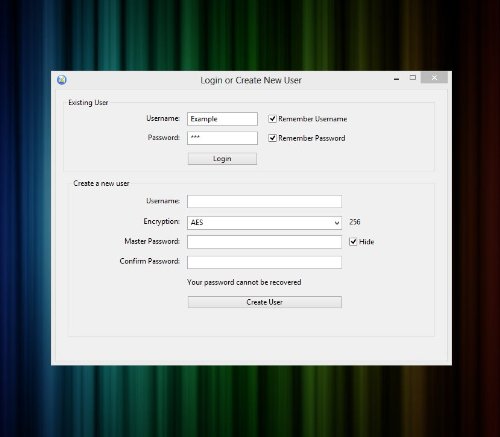Close the Login or Create New User window
Viewport: 500px width, 437px height.
434,78
